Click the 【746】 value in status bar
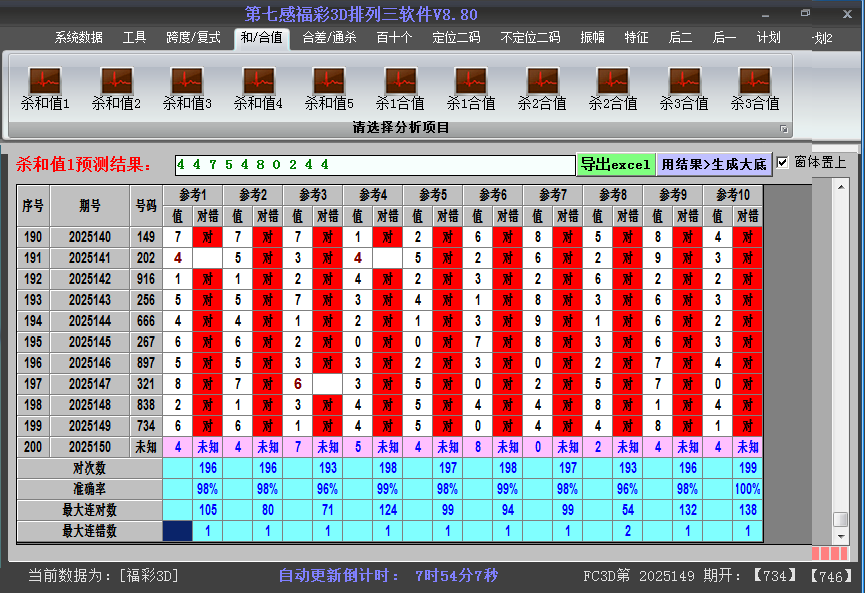This screenshot has width=865, height=593. point(831,576)
